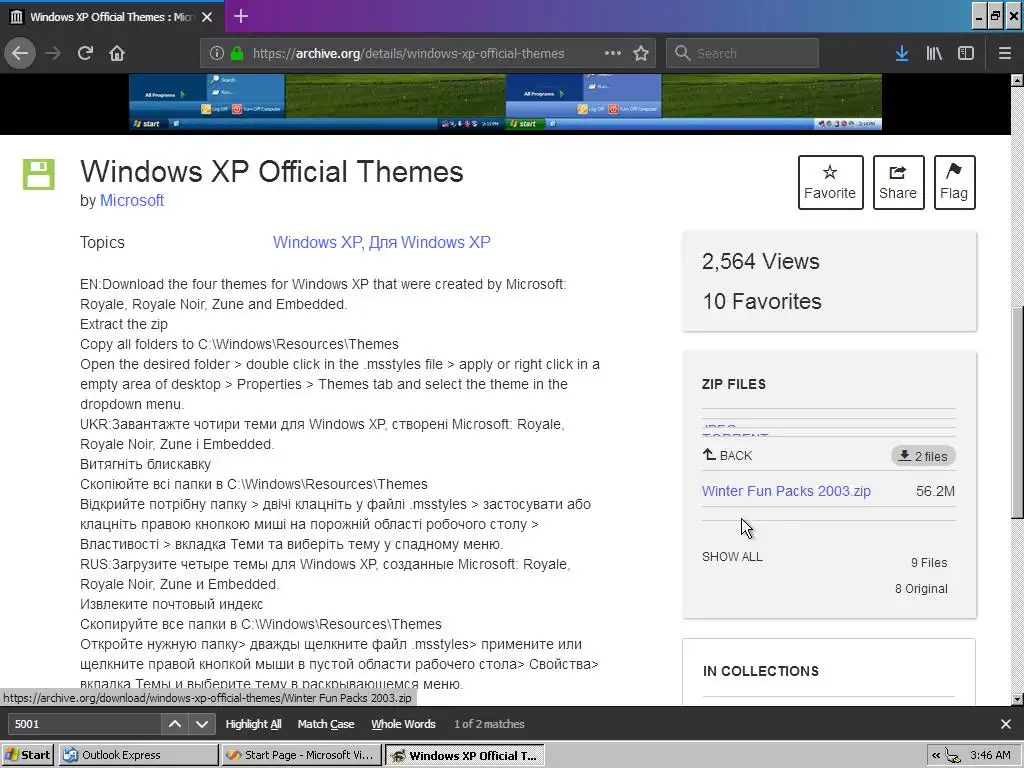
Task: Click the scrollbar up arrow
Action: point(1017,80)
